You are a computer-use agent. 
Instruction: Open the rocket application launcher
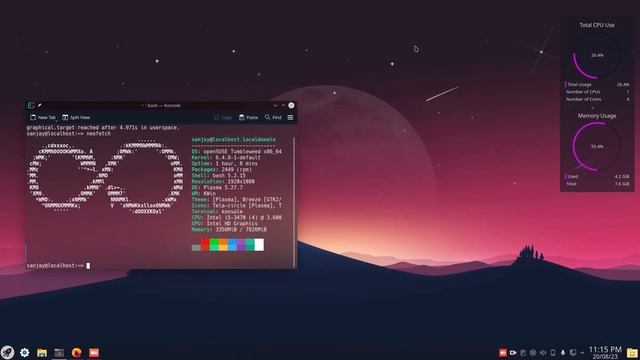click(x=7, y=352)
